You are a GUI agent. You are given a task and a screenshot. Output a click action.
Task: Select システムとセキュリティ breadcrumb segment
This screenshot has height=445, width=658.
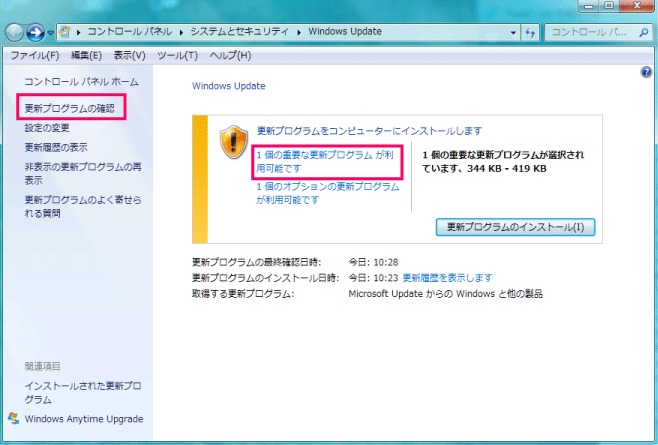[x=239, y=31]
